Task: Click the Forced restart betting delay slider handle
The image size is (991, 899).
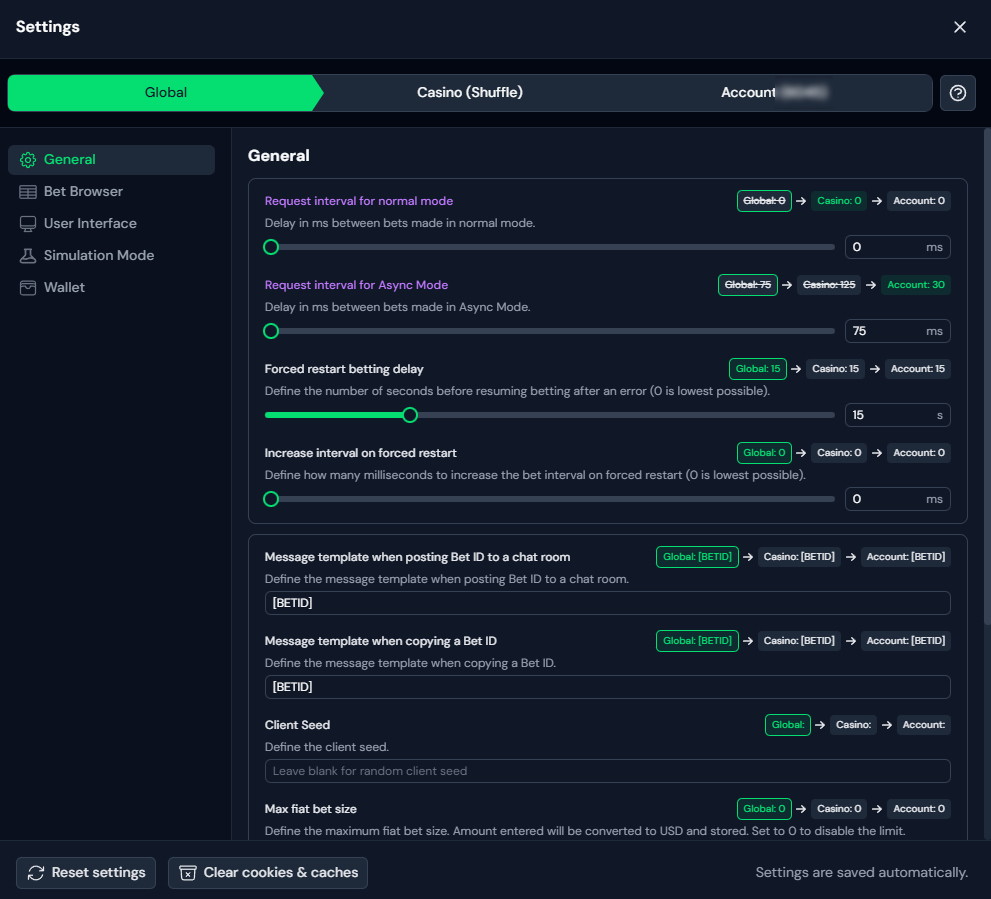Action: point(410,415)
